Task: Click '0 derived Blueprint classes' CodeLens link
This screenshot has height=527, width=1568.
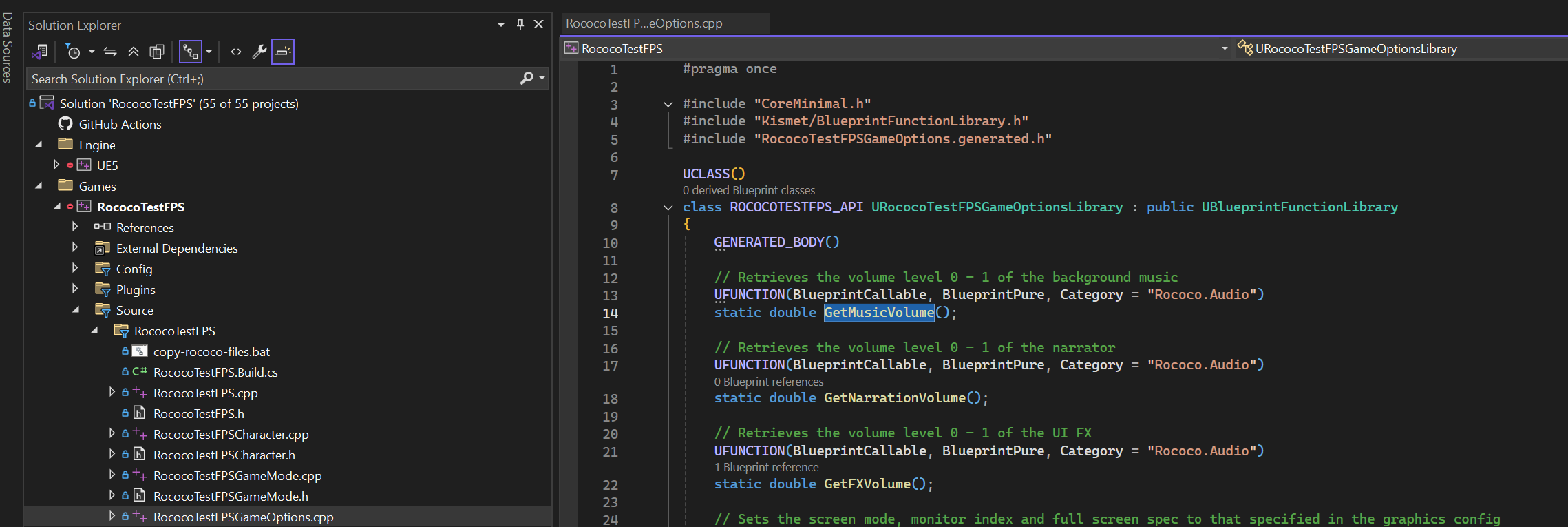Action: click(x=748, y=190)
